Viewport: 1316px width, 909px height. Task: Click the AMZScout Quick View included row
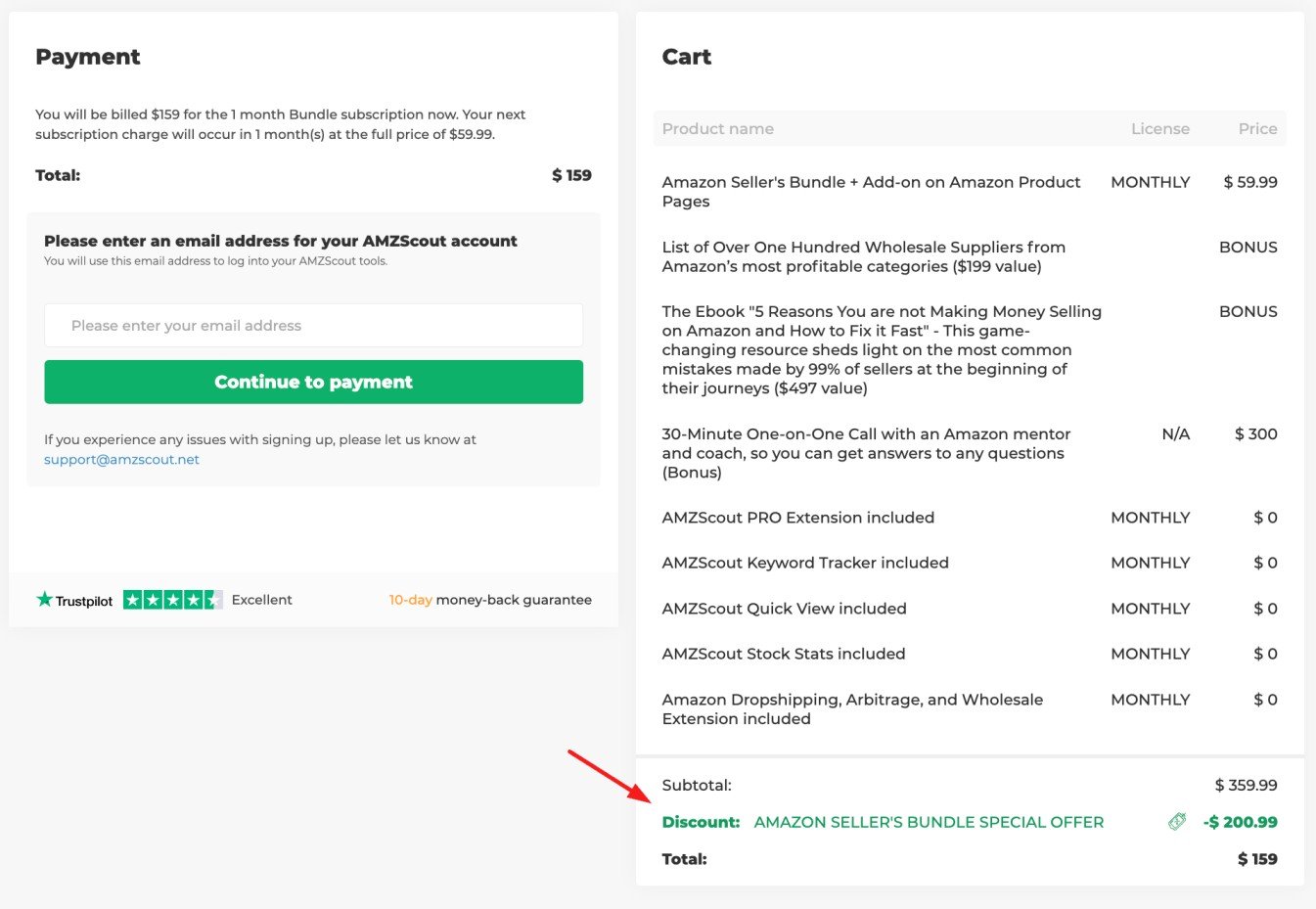[x=970, y=609]
